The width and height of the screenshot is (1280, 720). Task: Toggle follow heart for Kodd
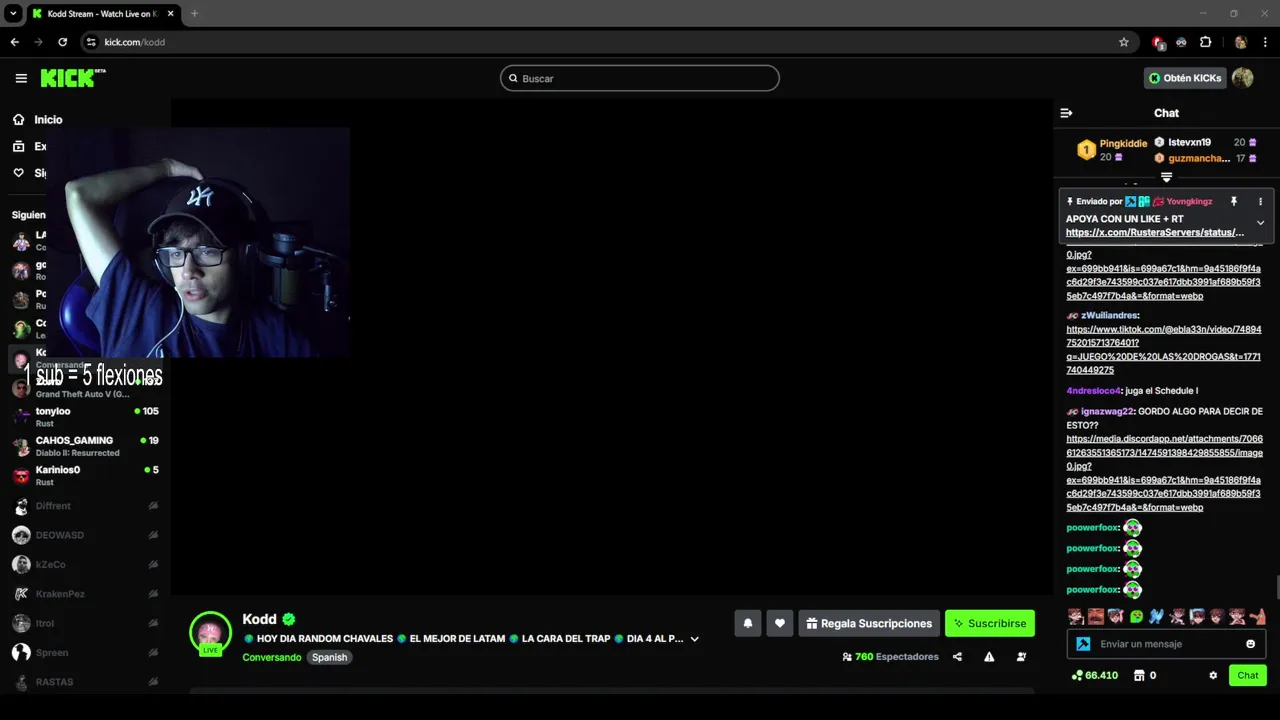tap(780, 623)
